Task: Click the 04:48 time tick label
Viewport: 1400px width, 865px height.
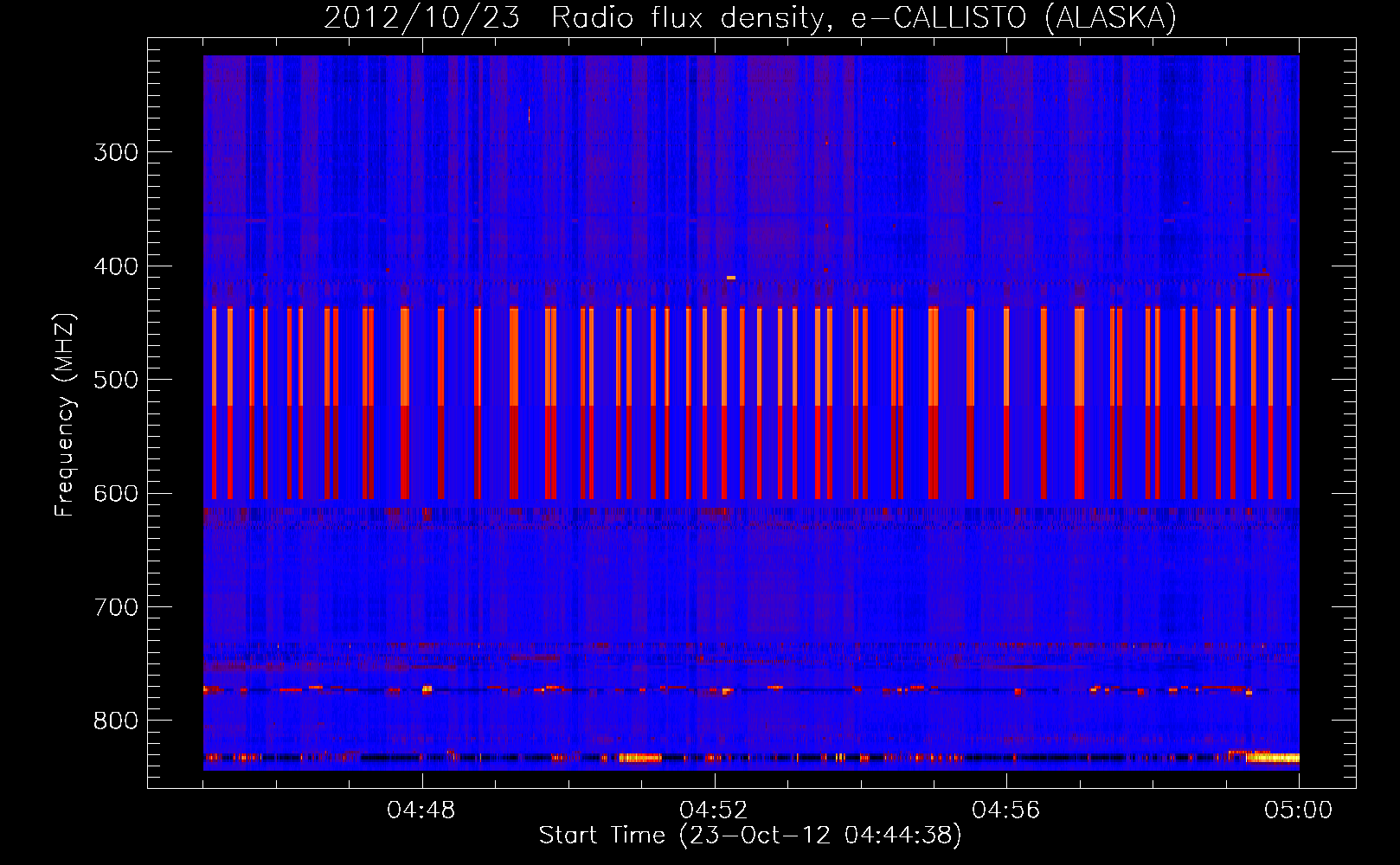Action: point(421,811)
